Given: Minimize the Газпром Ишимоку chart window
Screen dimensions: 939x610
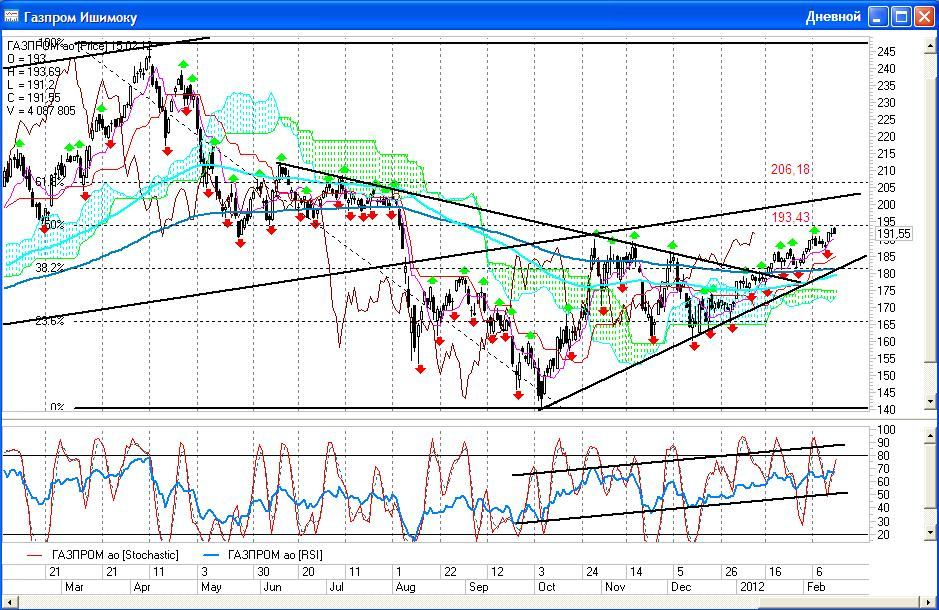Looking at the screenshot, I should [x=879, y=16].
